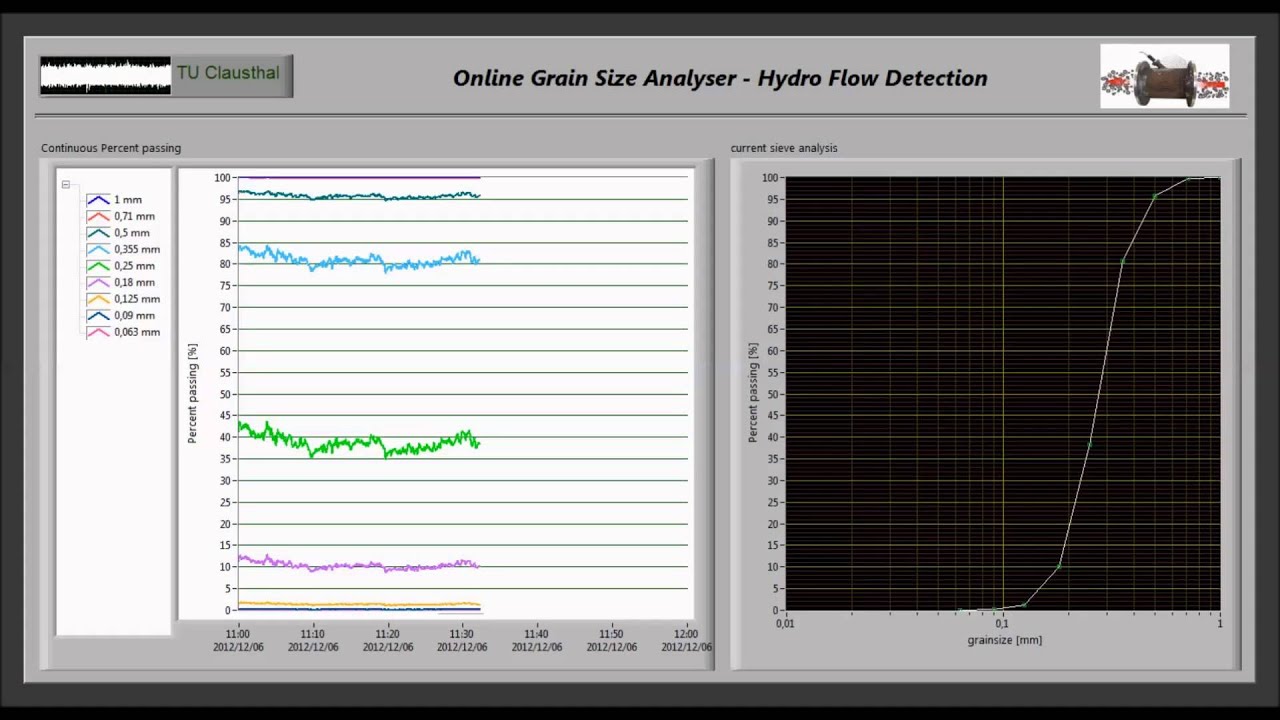This screenshot has width=1280, height=720.
Task: Select the '0,355 mm' legend label
Action: click(x=137, y=249)
